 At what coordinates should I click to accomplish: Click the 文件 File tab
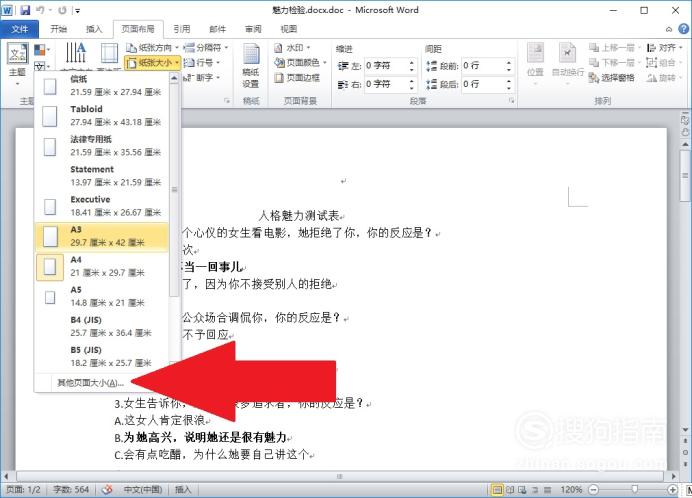coord(19,29)
